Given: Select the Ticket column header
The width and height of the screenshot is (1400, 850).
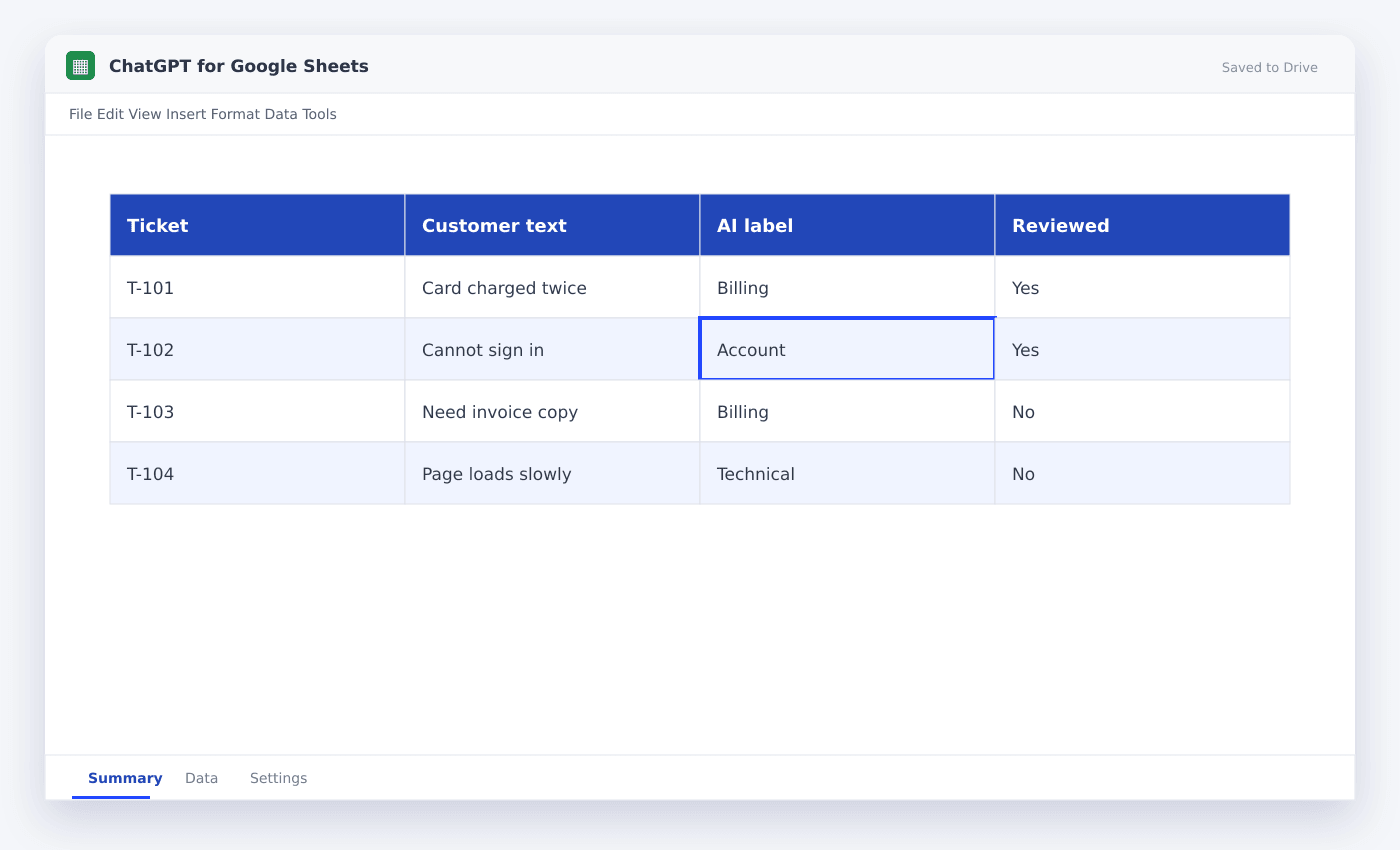Looking at the screenshot, I should point(258,225).
